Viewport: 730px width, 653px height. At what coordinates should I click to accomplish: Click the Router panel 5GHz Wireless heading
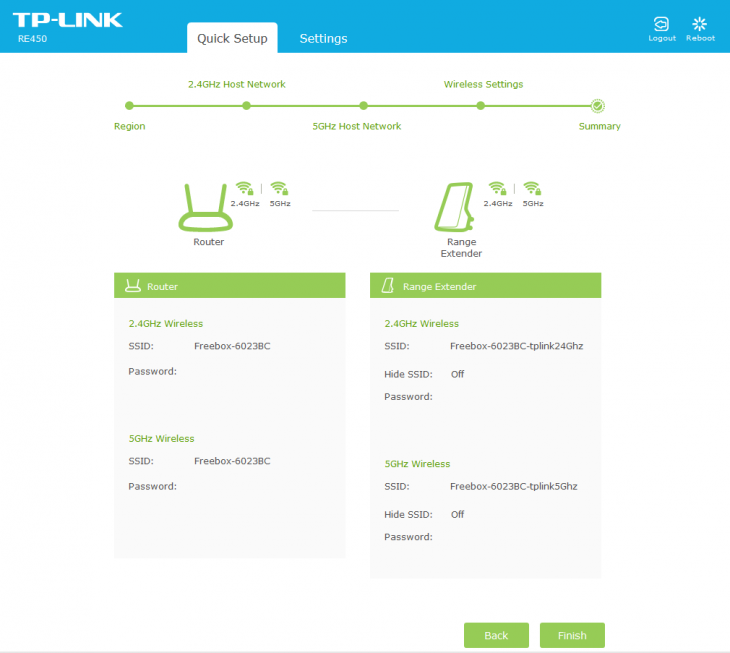click(162, 438)
